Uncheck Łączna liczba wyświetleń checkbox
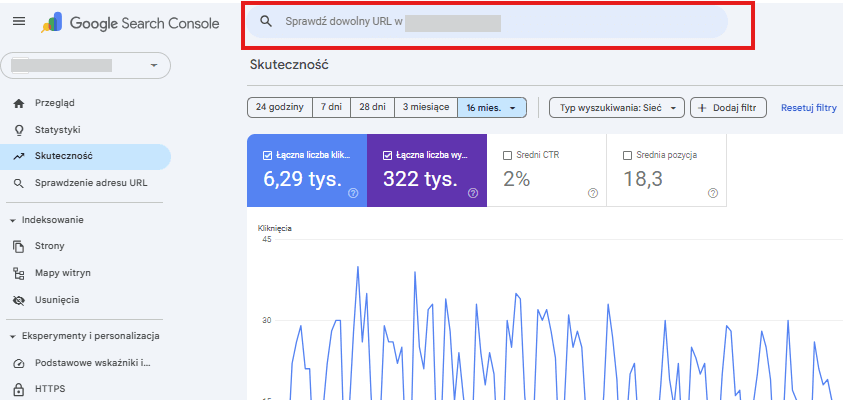The image size is (843, 400). 387,155
